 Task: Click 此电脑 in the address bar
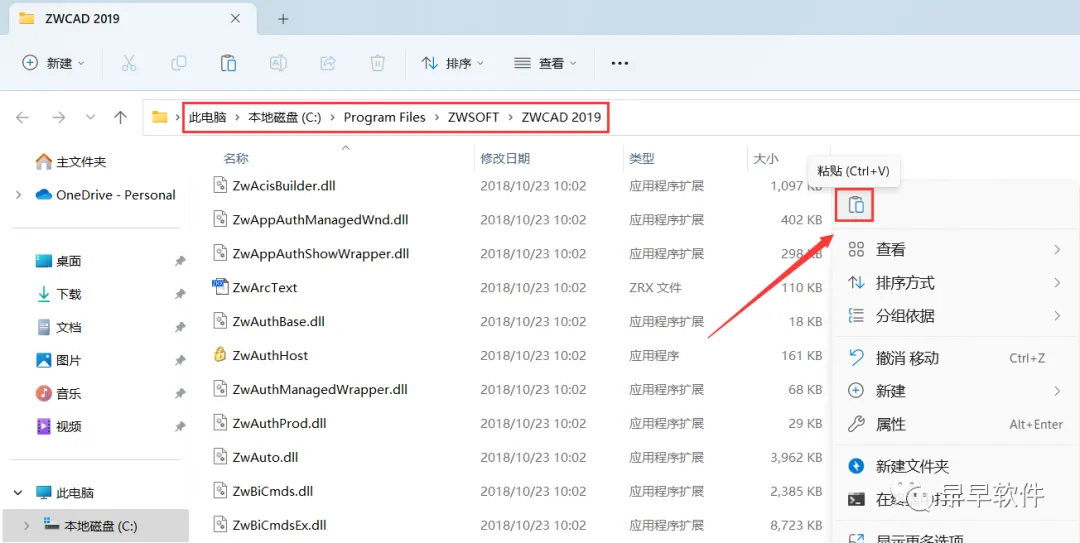point(207,117)
